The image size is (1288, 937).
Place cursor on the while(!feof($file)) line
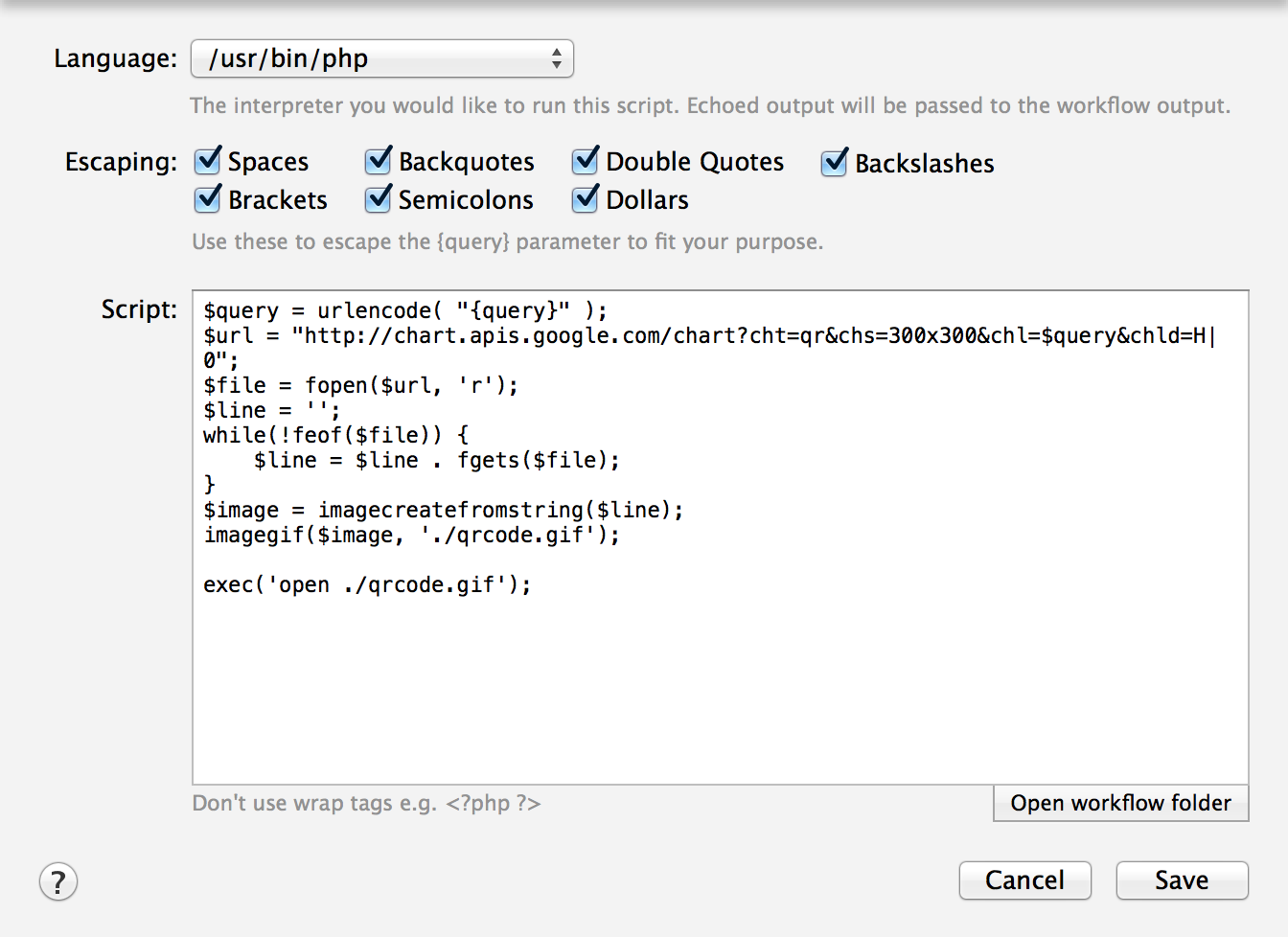[335, 435]
